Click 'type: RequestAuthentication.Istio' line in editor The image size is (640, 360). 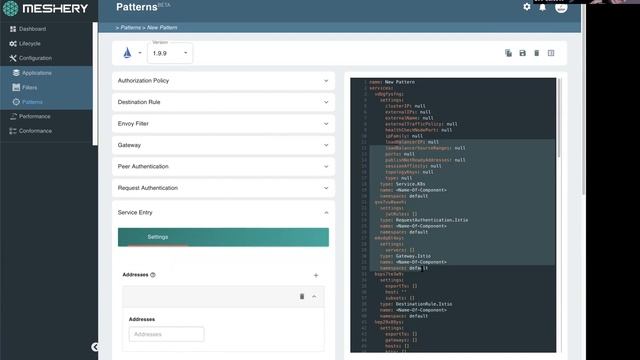pos(424,220)
